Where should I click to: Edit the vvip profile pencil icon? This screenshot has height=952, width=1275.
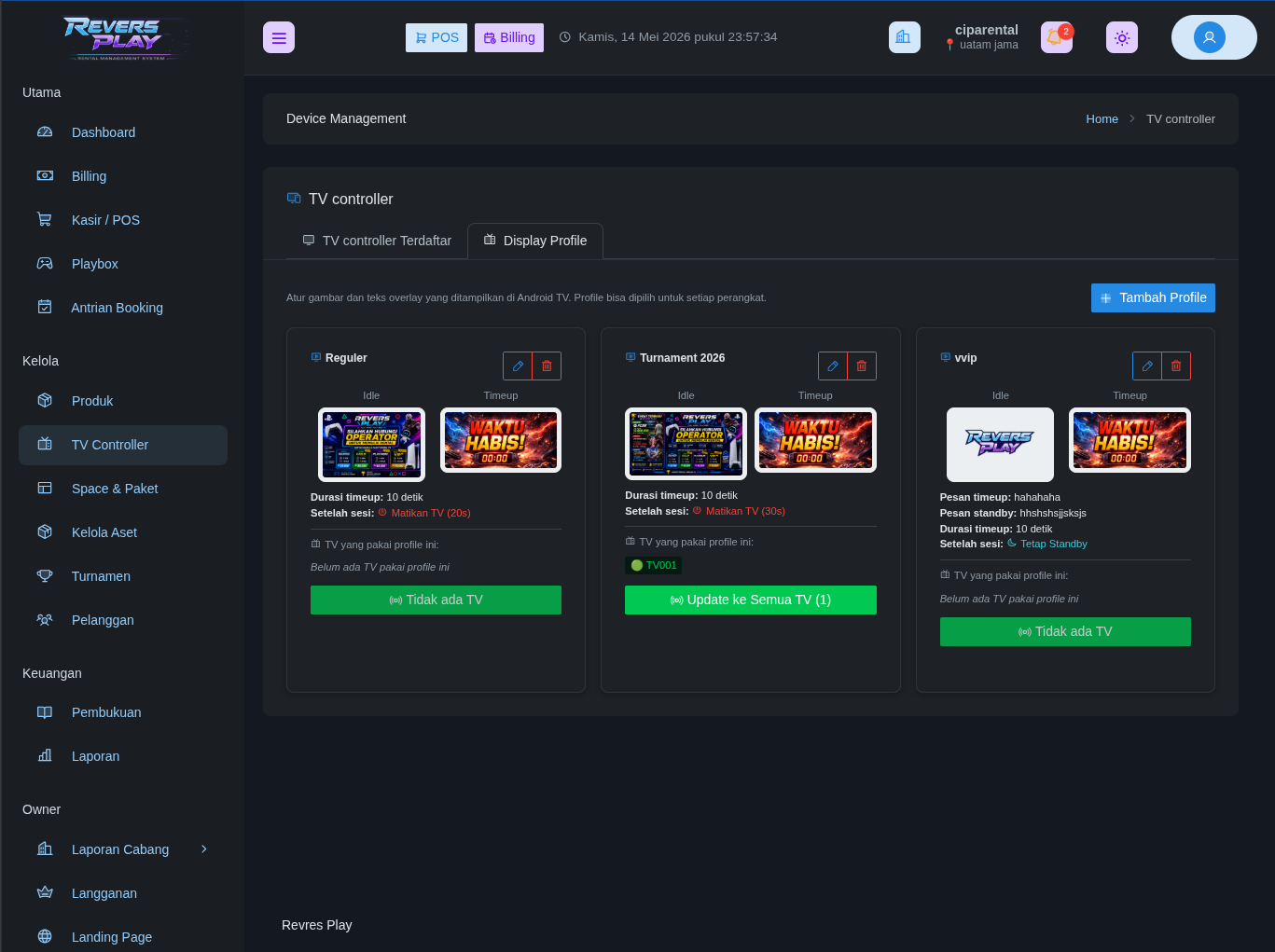(x=1147, y=366)
